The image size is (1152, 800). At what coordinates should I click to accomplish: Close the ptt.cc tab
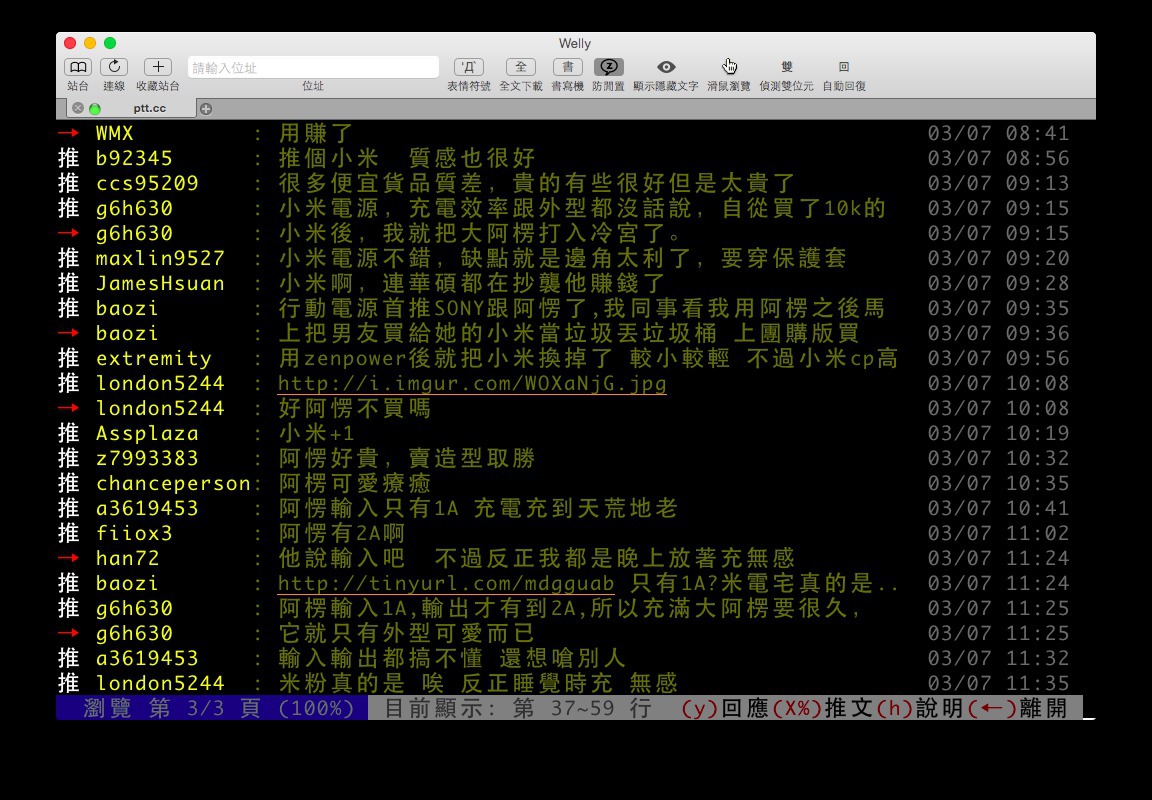coord(78,109)
